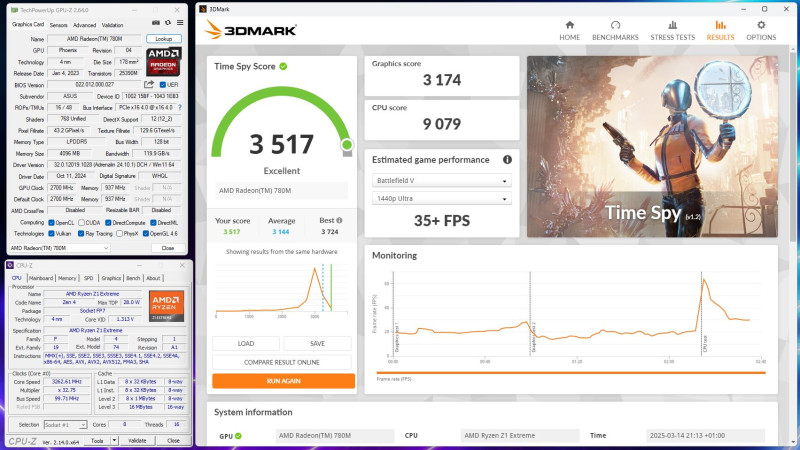Switch to the GPU-Z Validation tab
This screenshot has height=450, width=800.
tap(112, 25)
